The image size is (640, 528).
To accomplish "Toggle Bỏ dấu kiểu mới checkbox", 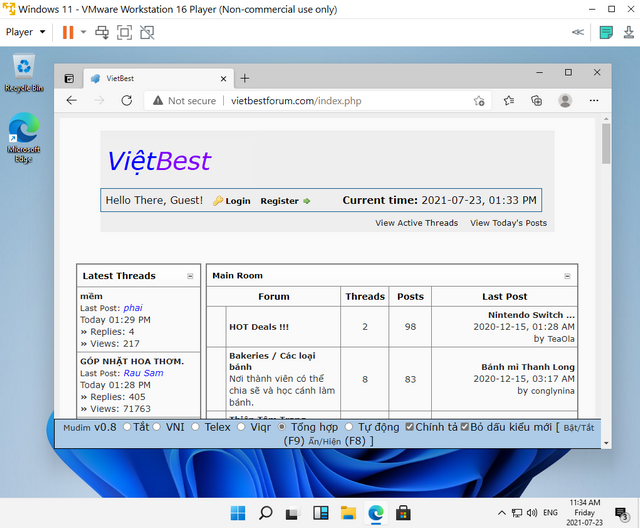I will 465,427.
